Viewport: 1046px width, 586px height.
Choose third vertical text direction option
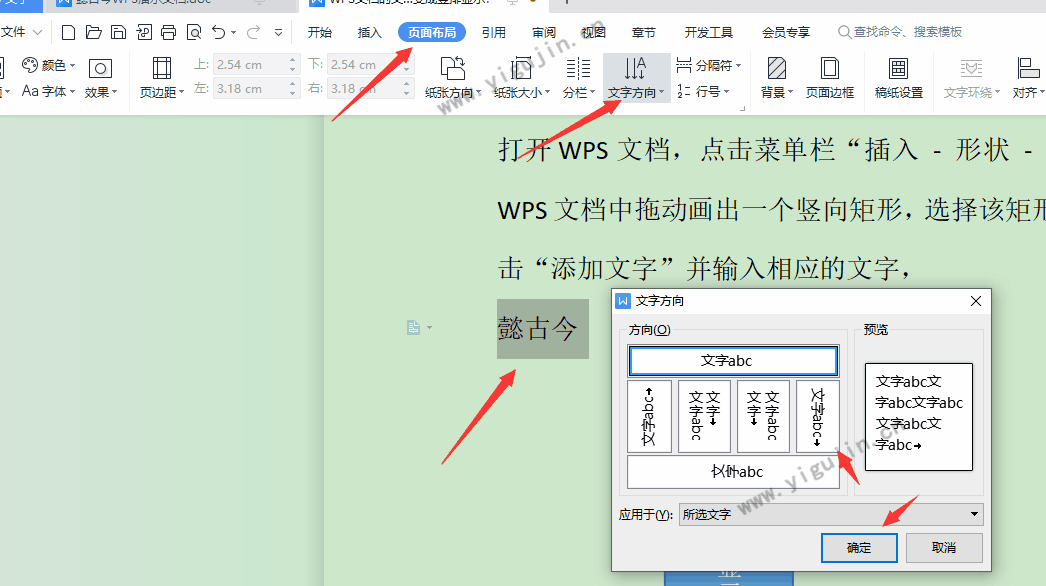(763, 416)
